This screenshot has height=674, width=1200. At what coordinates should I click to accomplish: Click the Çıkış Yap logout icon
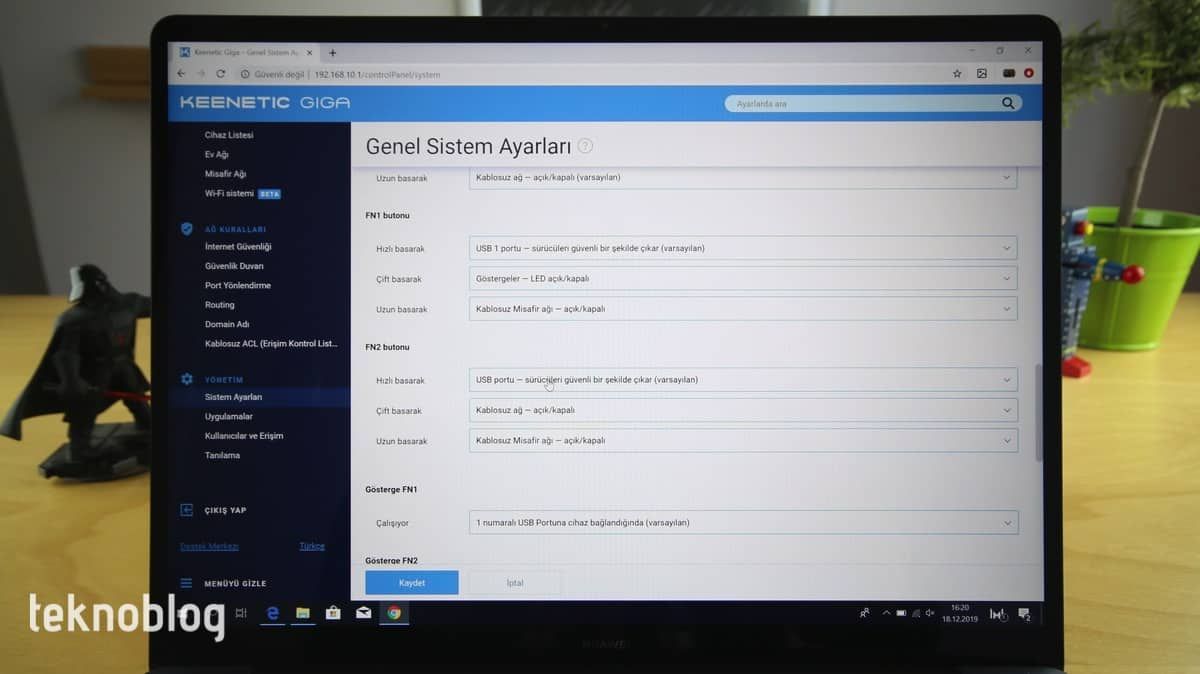tap(186, 510)
